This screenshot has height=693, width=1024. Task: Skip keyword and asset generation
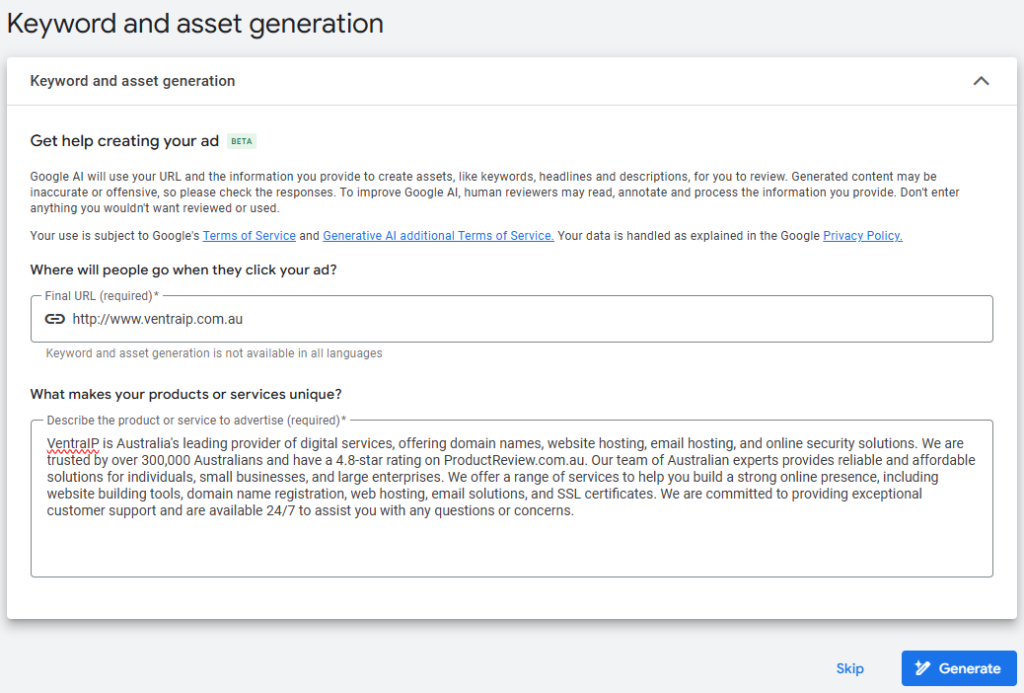tap(850, 668)
